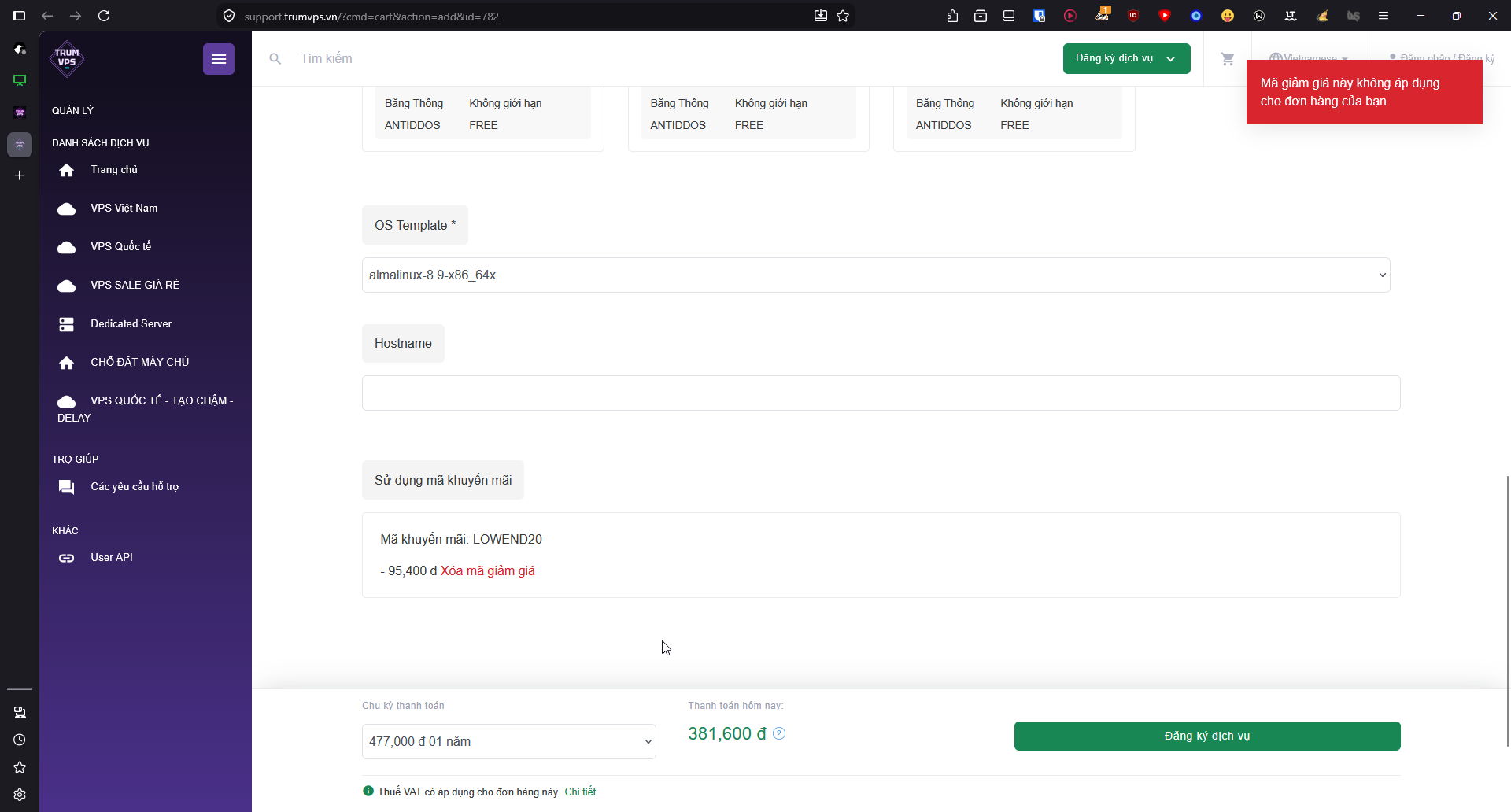1511x812 pixels.
Task: Expand the top Đăng ký dịch vụ dropdown
Action: pyautogui.click(x=1126, y=58)
